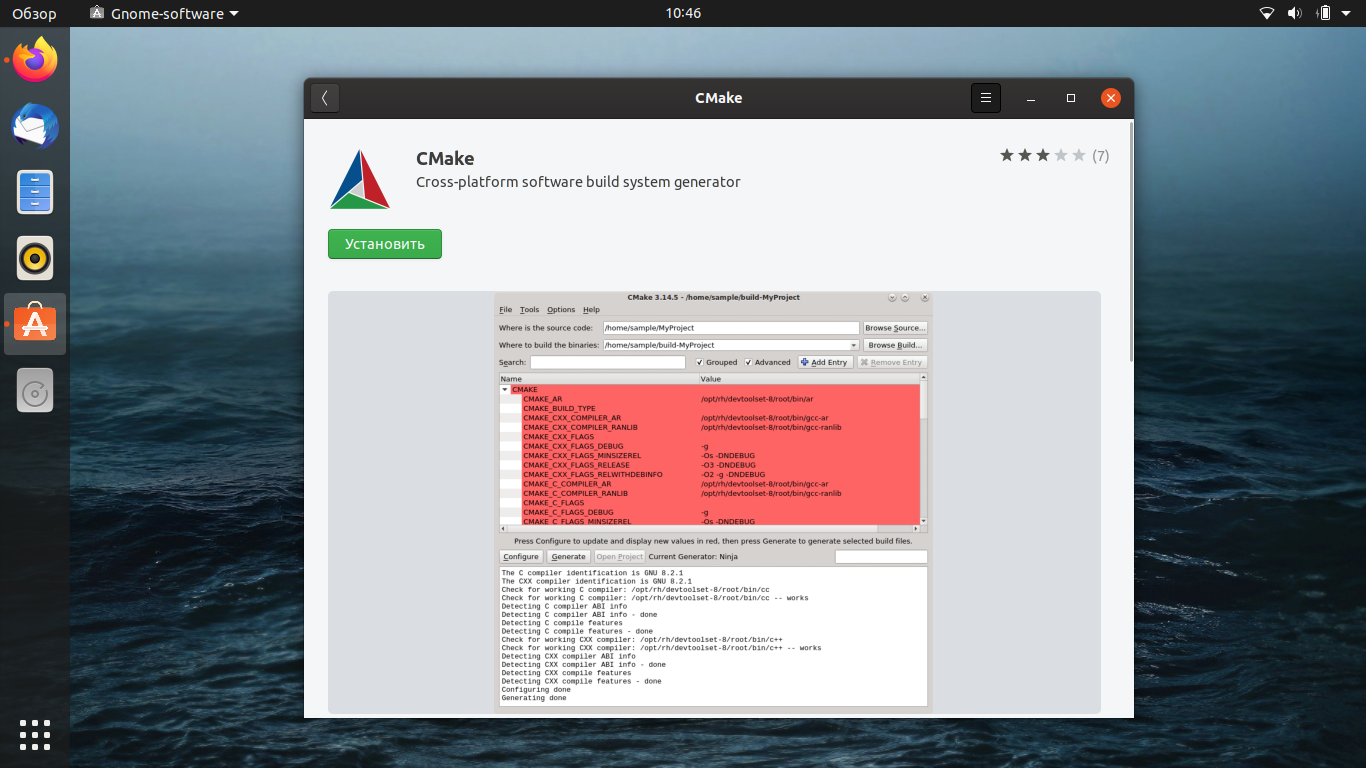
Task: Open the Files manager in the dock
Action: point(35,192)
